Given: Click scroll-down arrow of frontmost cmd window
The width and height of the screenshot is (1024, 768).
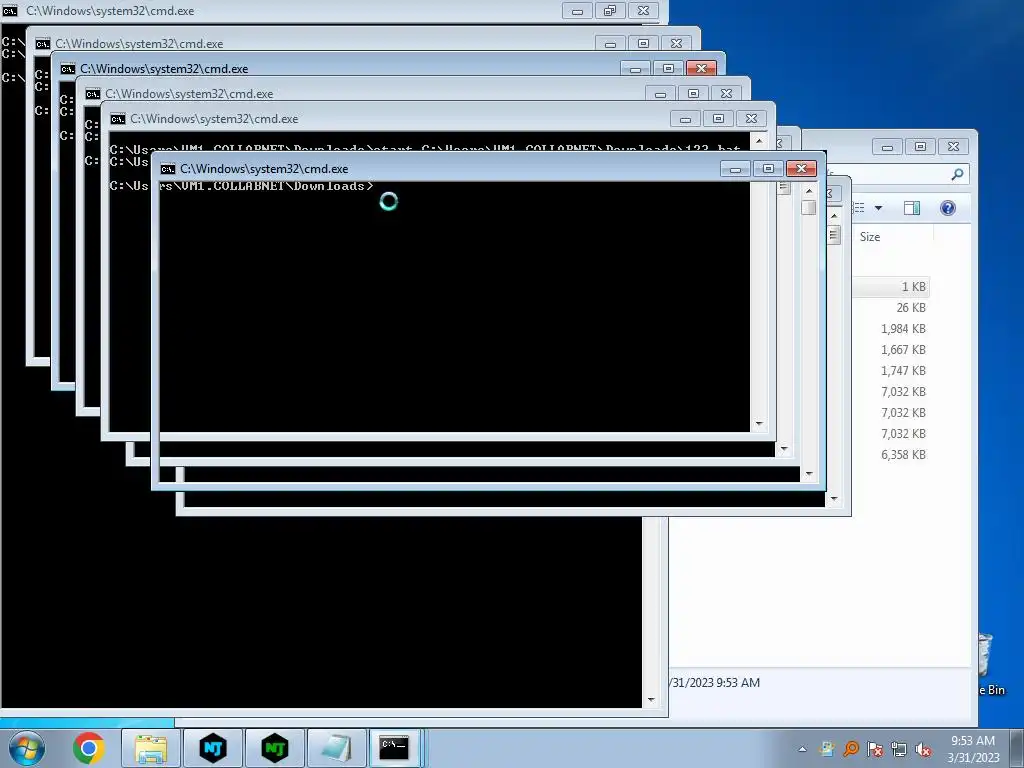Looking at the screenshot, I should [809, 474].
